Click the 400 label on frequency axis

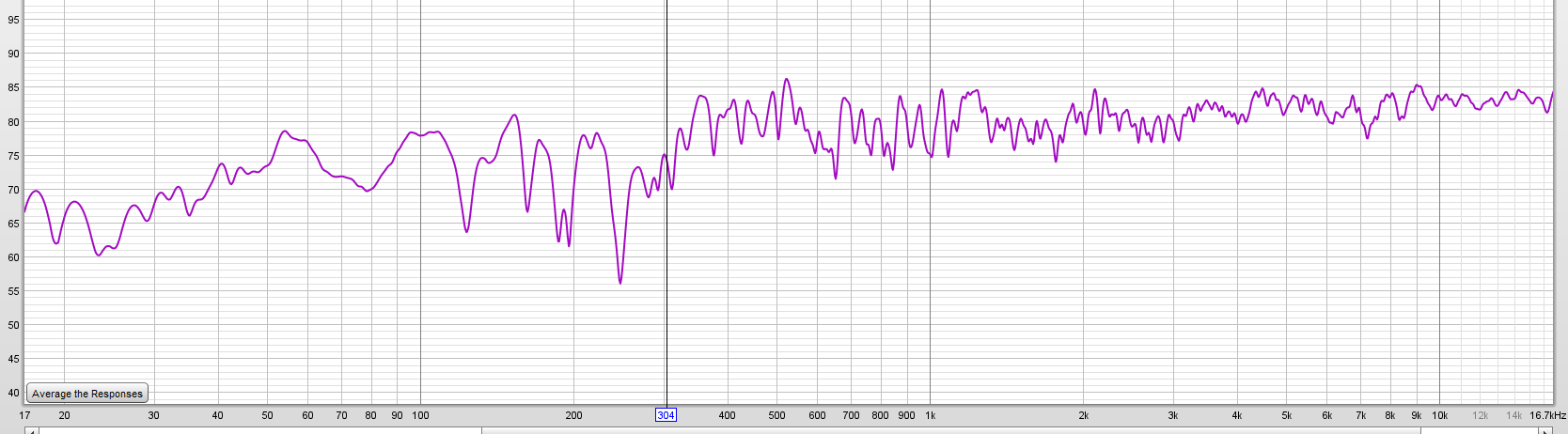coord(727,415)
